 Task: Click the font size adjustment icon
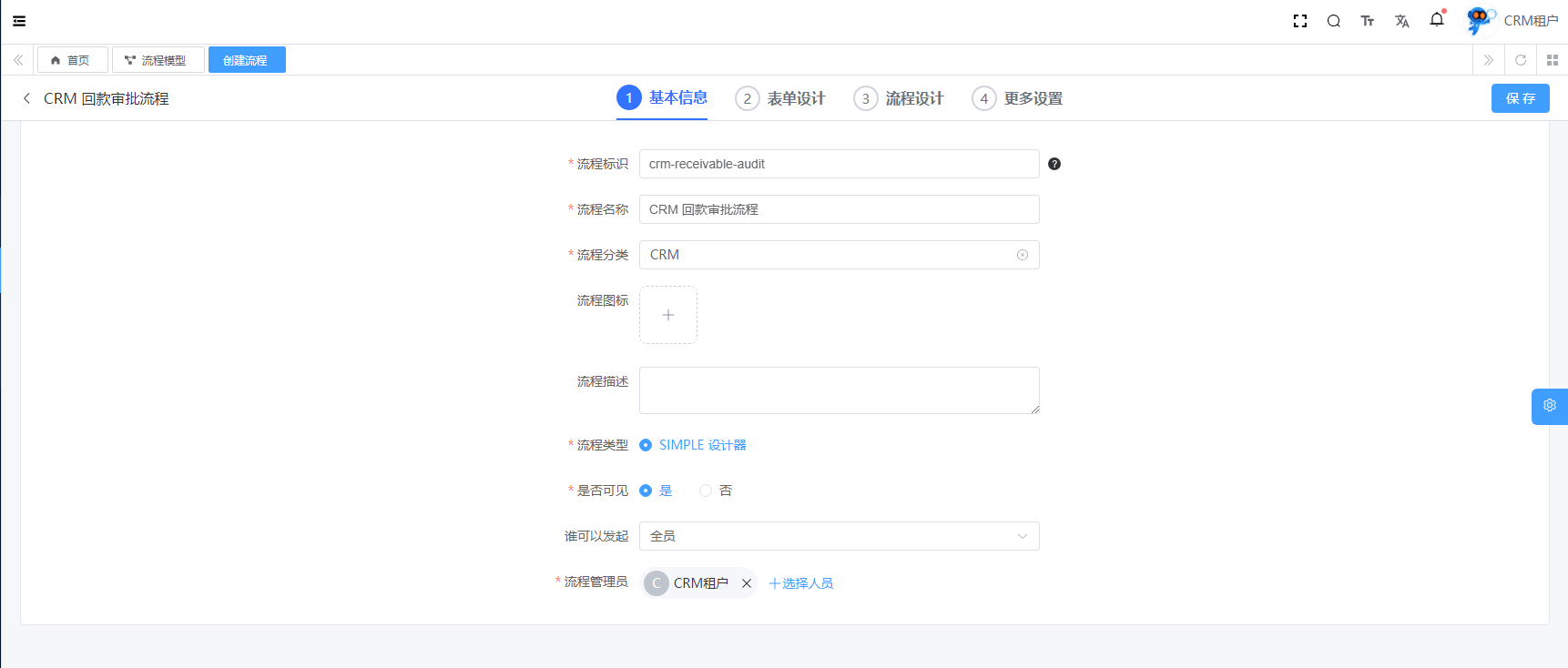(1367, 21)
